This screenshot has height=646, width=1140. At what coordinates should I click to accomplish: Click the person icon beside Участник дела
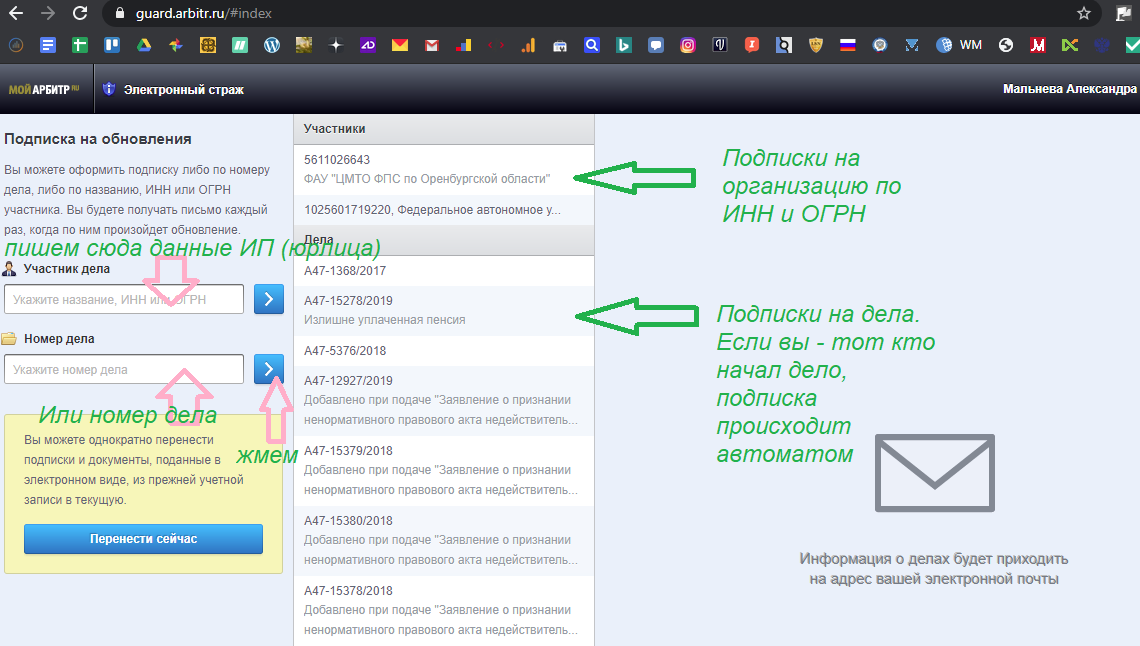pos(9,268)
